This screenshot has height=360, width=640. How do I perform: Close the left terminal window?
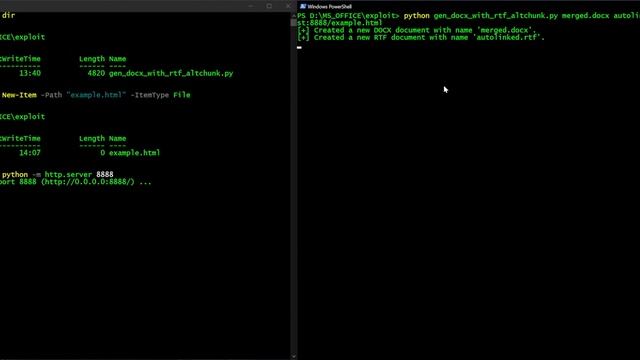point(288,6)
